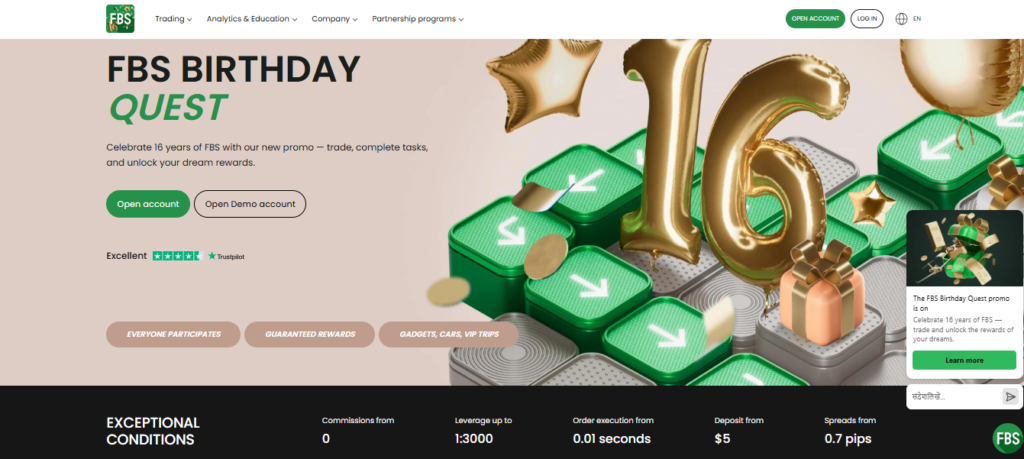Image resolution: width=1024 pixels, height=459 pixels.
Task: Click Open Demo account button
Action: pyautogui.click(x=250, y=204)
